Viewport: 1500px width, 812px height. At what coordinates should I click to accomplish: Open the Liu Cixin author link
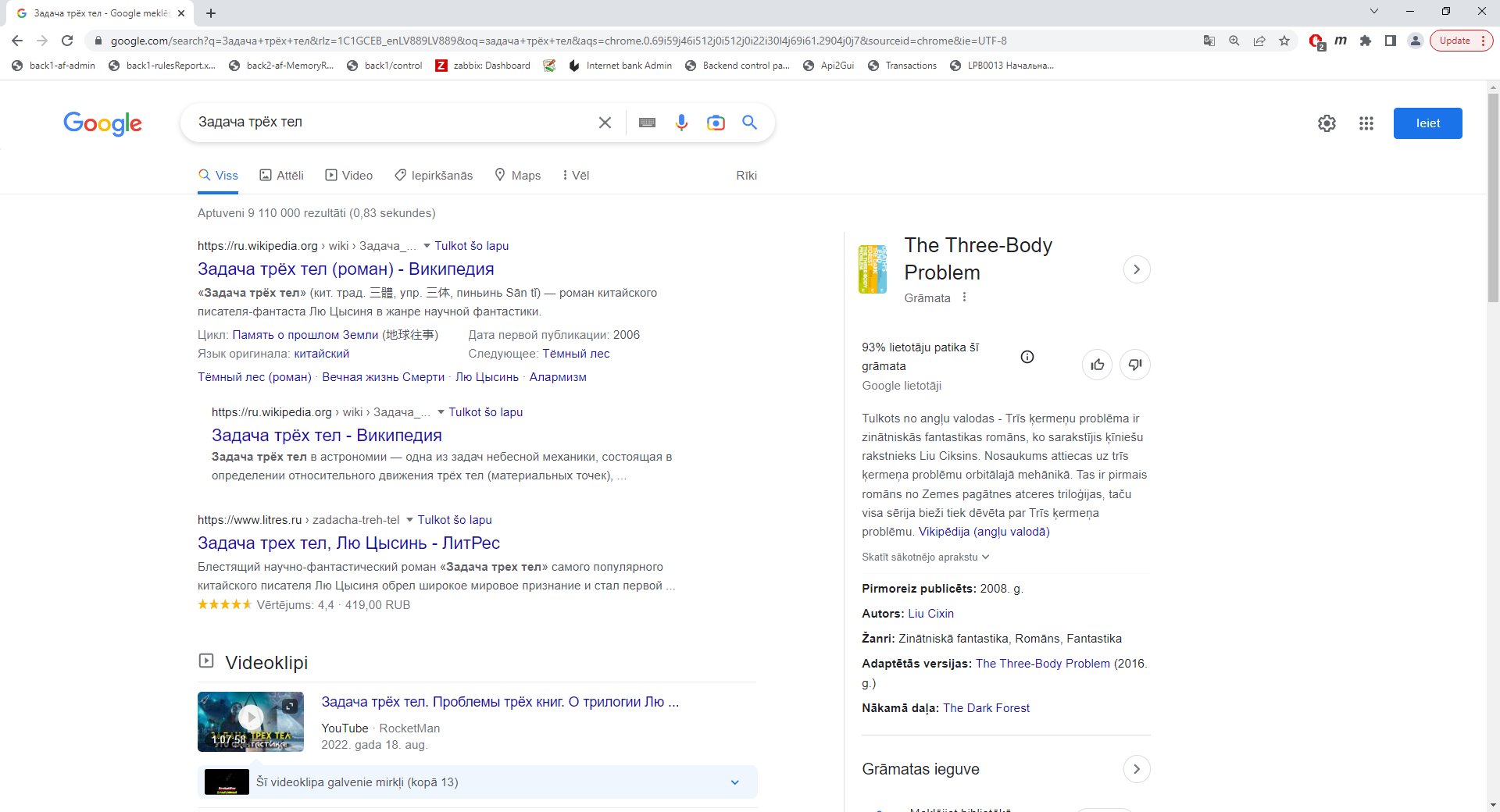pyautogui.click(x=930, y=614)
